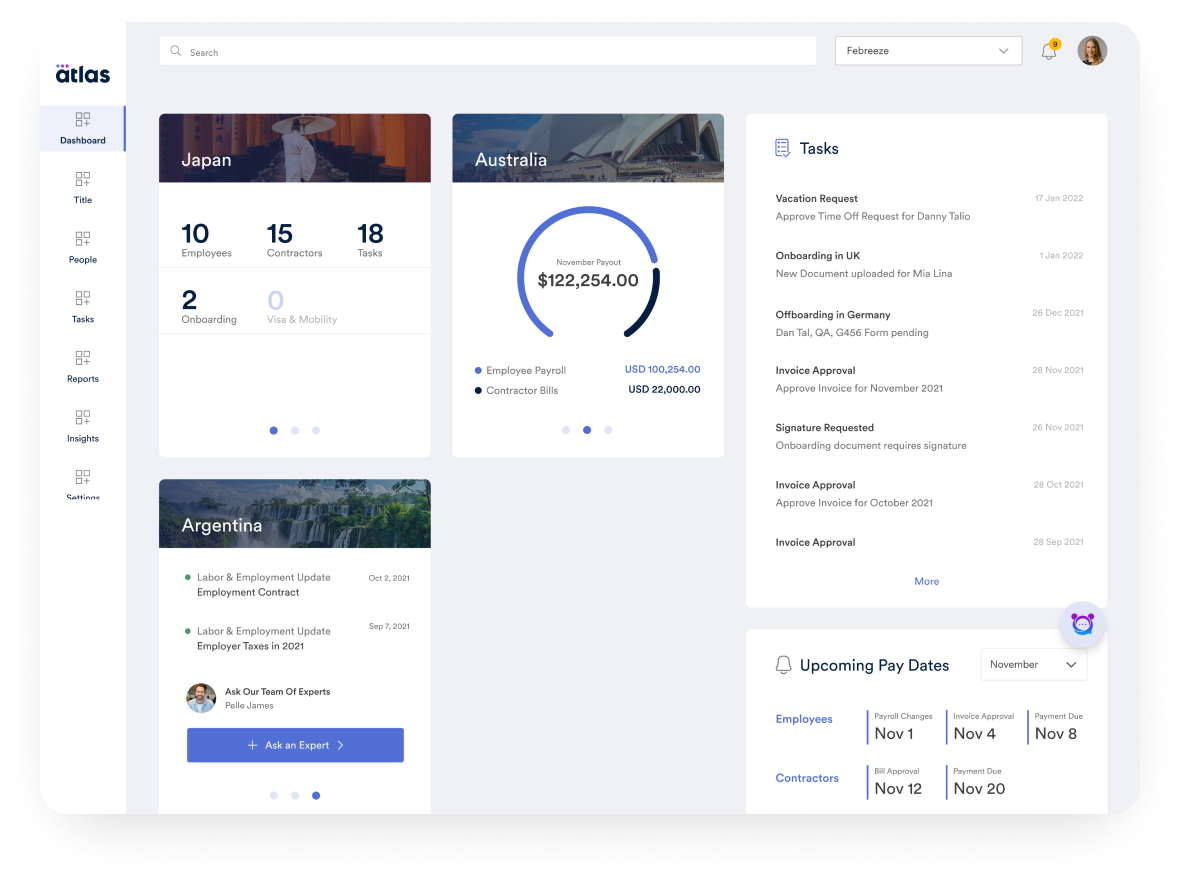Open Reports in the sidebar

click(83, 366)
